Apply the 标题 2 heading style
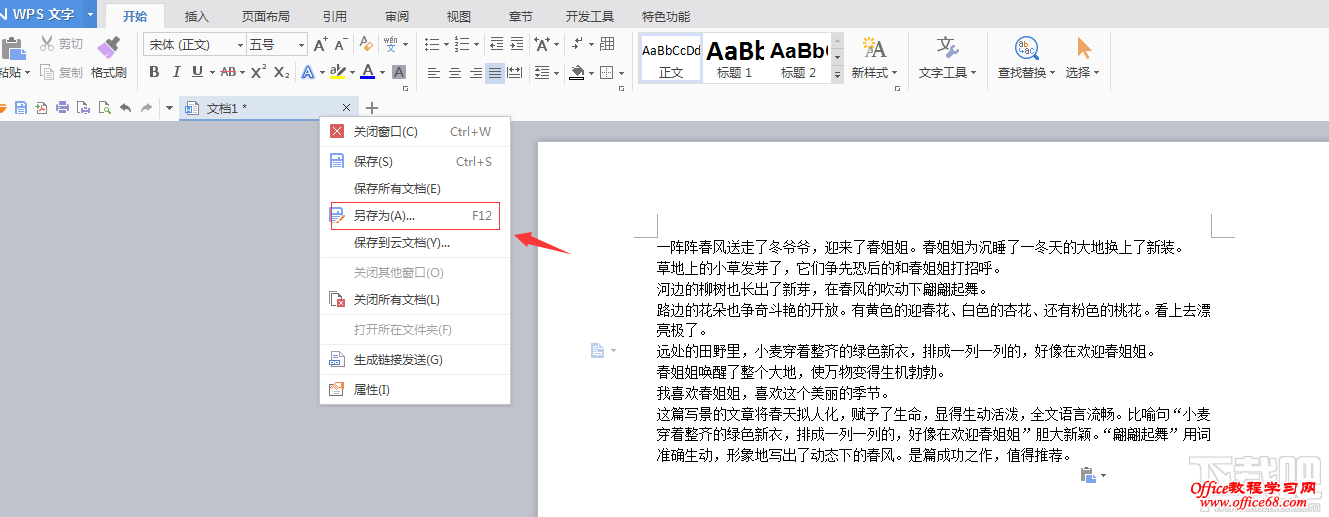Image resolution: width=1329 pixels, height=517 pixels. tap(798, 58)
